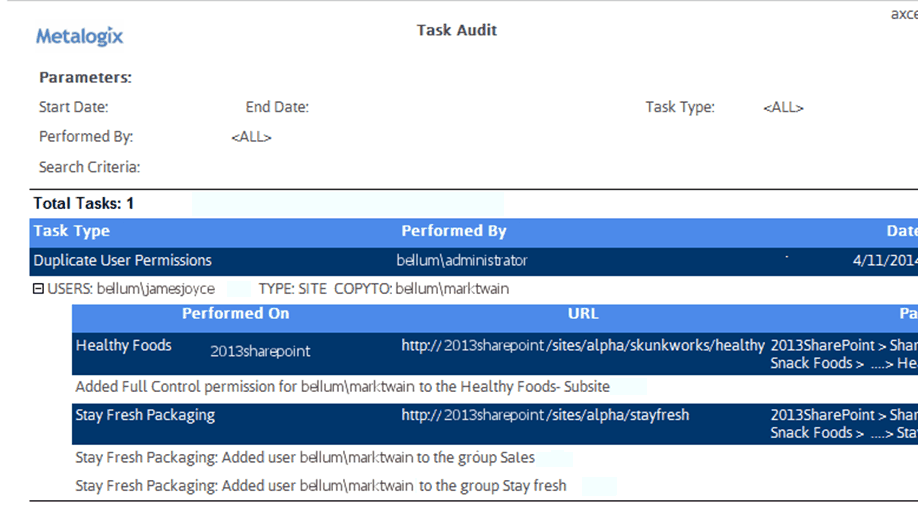Click the Total Tasks: 1 summary

point(84,203)
